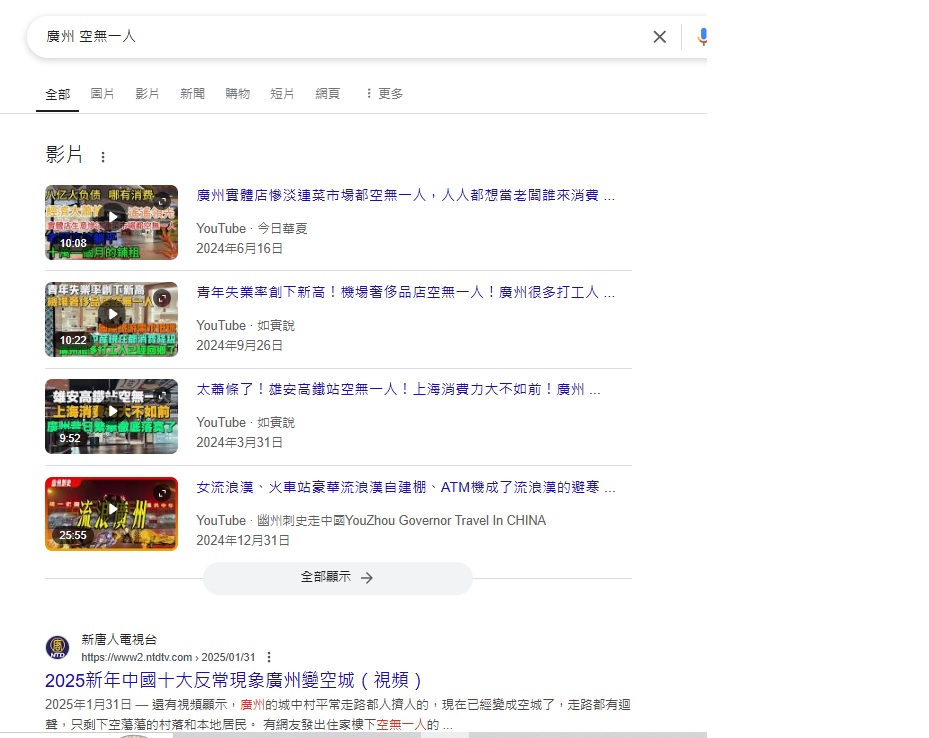Image resolution: width=929 pixels, height=738 pixels.
Task: Switch to the 影片 tab
Action: [147, 94]
